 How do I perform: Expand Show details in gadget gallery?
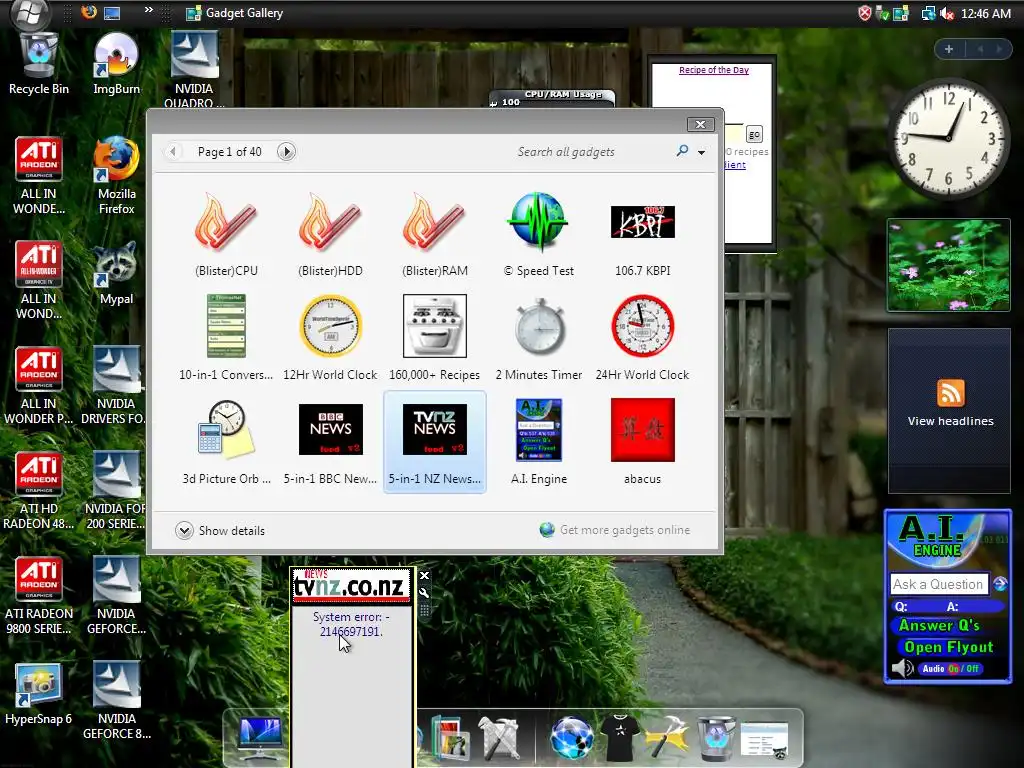[x=220, y=530]
